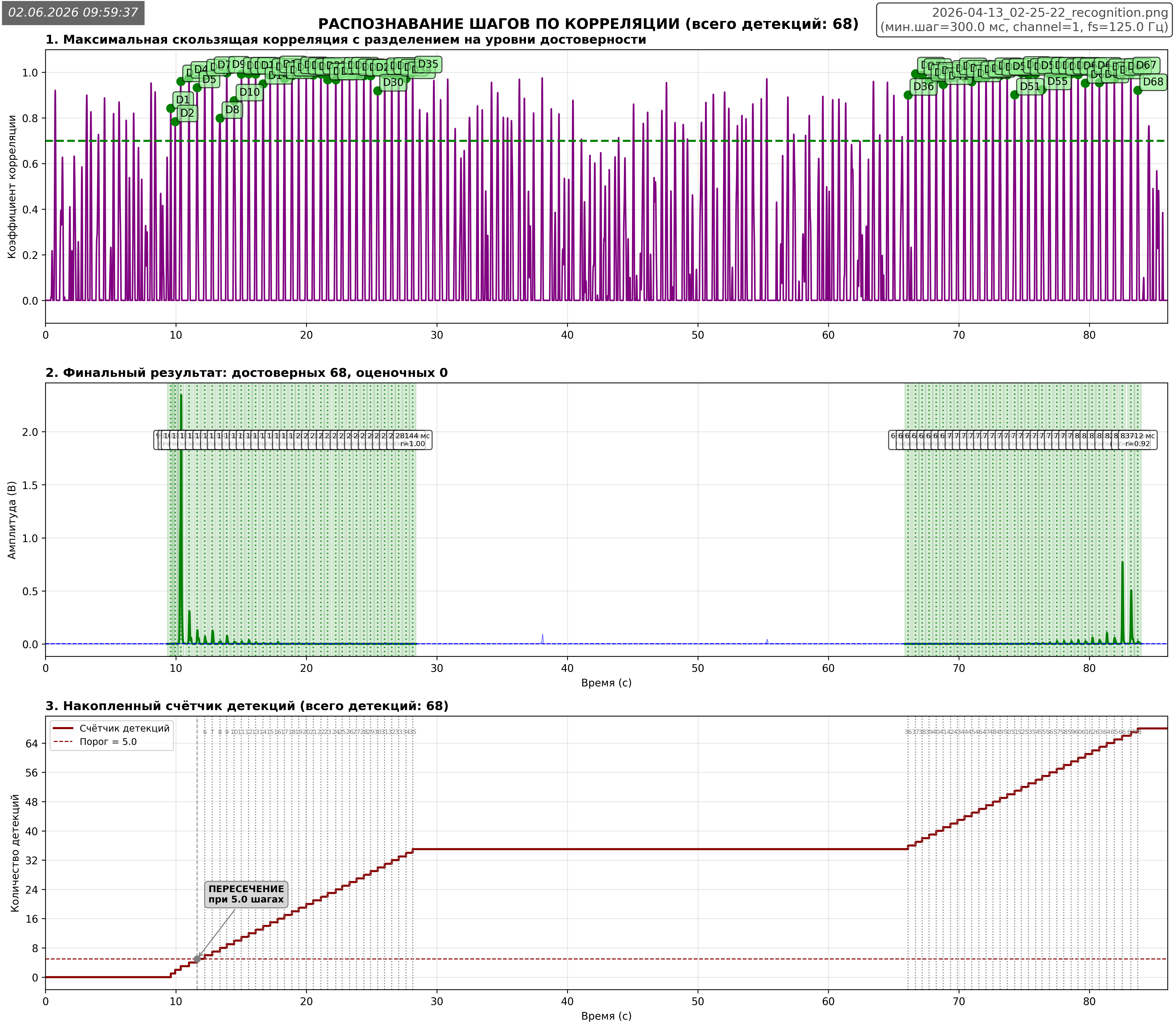Click the axis label "Коэффициент корреляции"
This screenshot has height=1029, width=1176.
[x=12, y=187]
